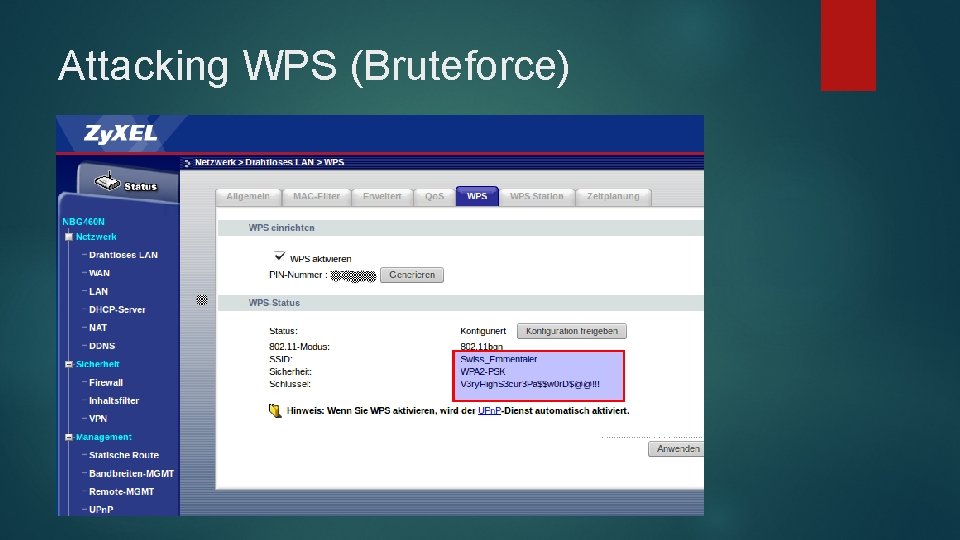Click the Konfiguriert status value
Viewport: 960px width, 540px height.
click(x=483, y=331)
